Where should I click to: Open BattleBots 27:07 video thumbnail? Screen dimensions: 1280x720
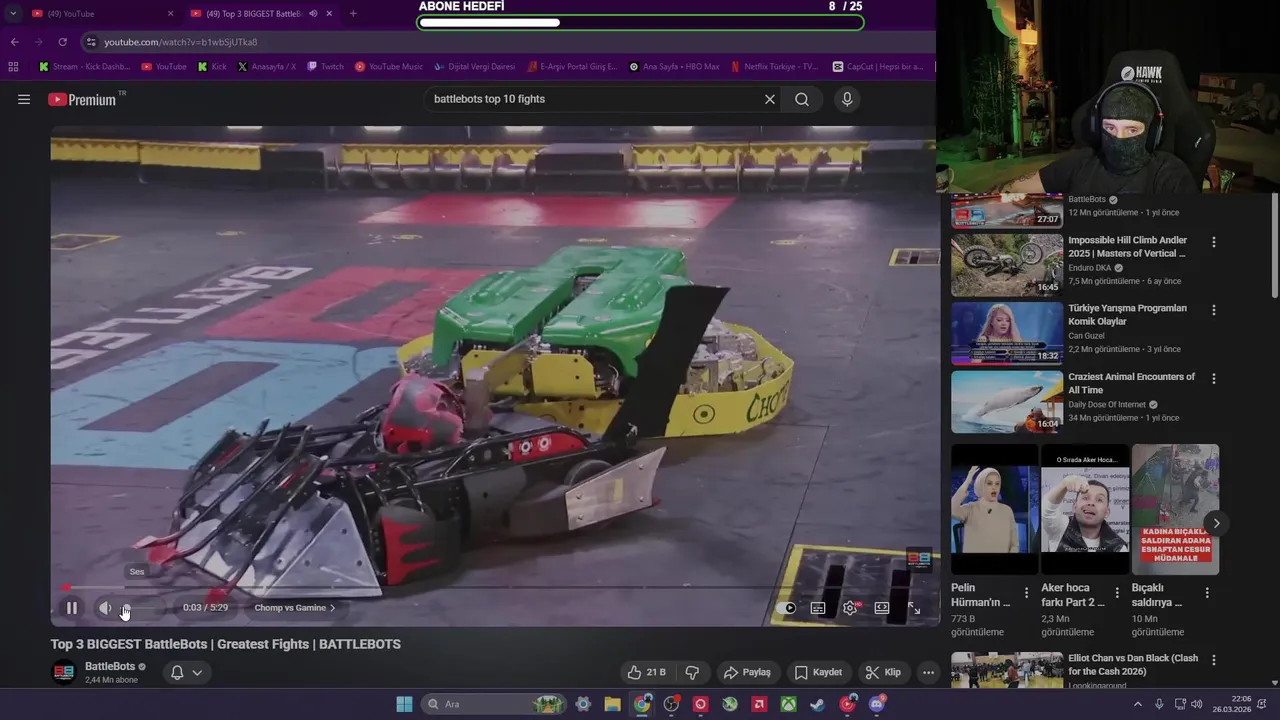tap(1007, 210)
